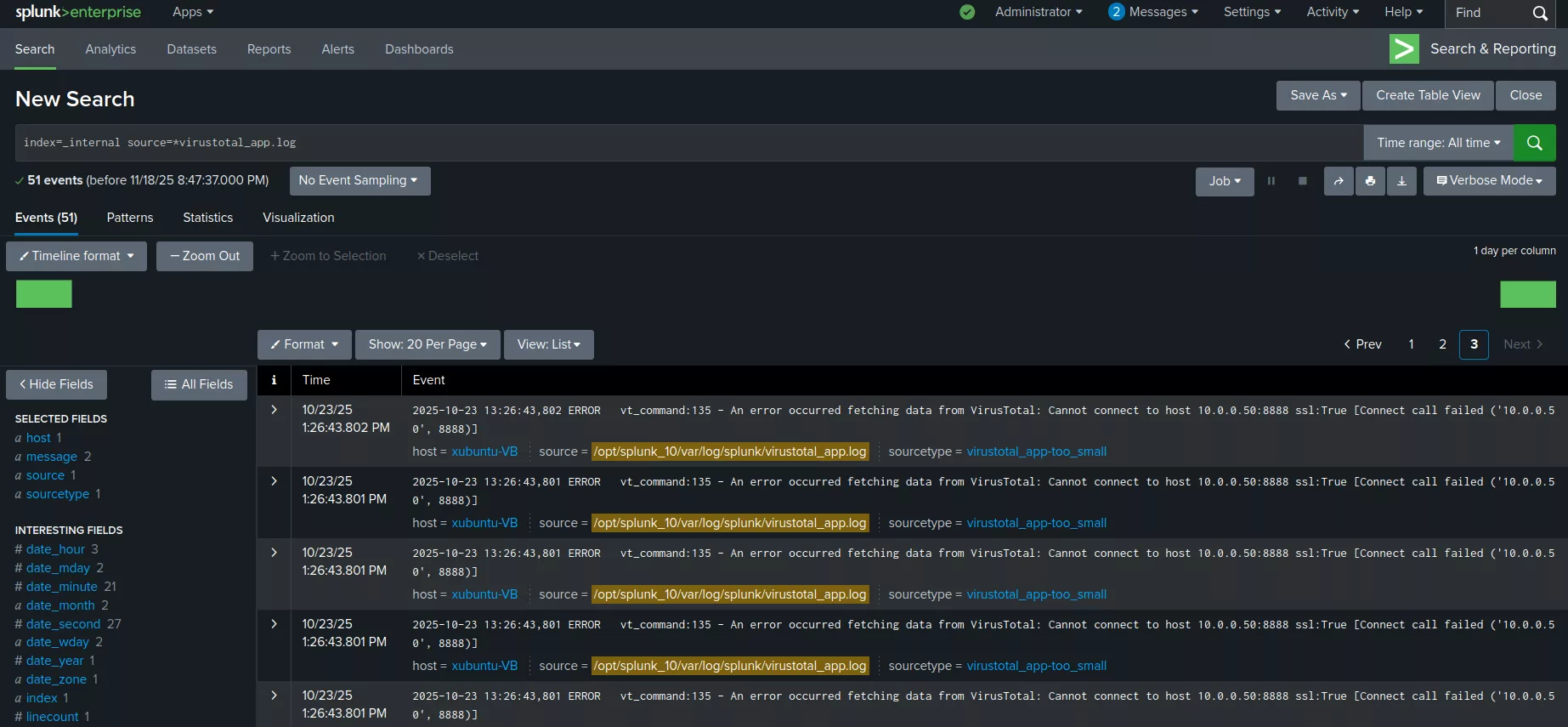Image resolution: width=1568 pixels, height=727 pixels.
Task: Click the Find magnifier icon in top bar
Action: [x=1539, y=13]
